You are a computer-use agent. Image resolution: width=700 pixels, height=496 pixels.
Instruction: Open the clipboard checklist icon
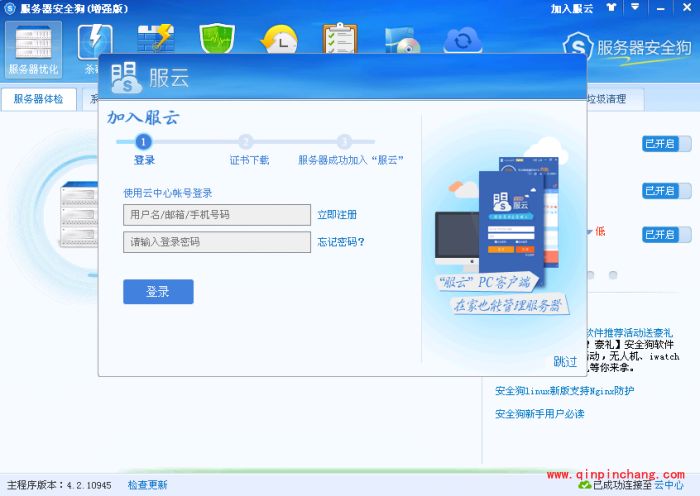coord(340,38)
